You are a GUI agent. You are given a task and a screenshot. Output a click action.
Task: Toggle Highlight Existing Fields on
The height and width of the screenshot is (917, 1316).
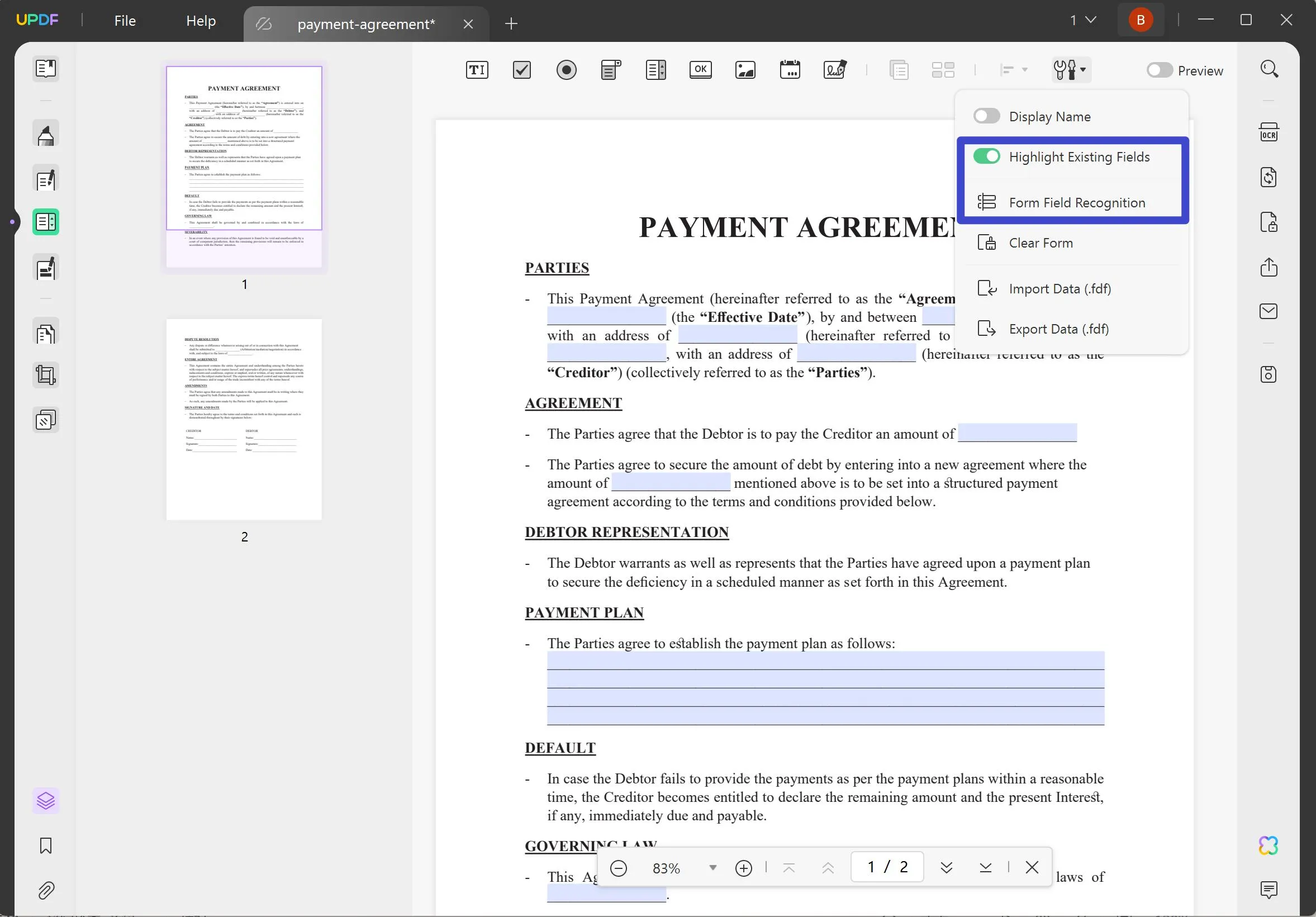[x=987, y=156]
